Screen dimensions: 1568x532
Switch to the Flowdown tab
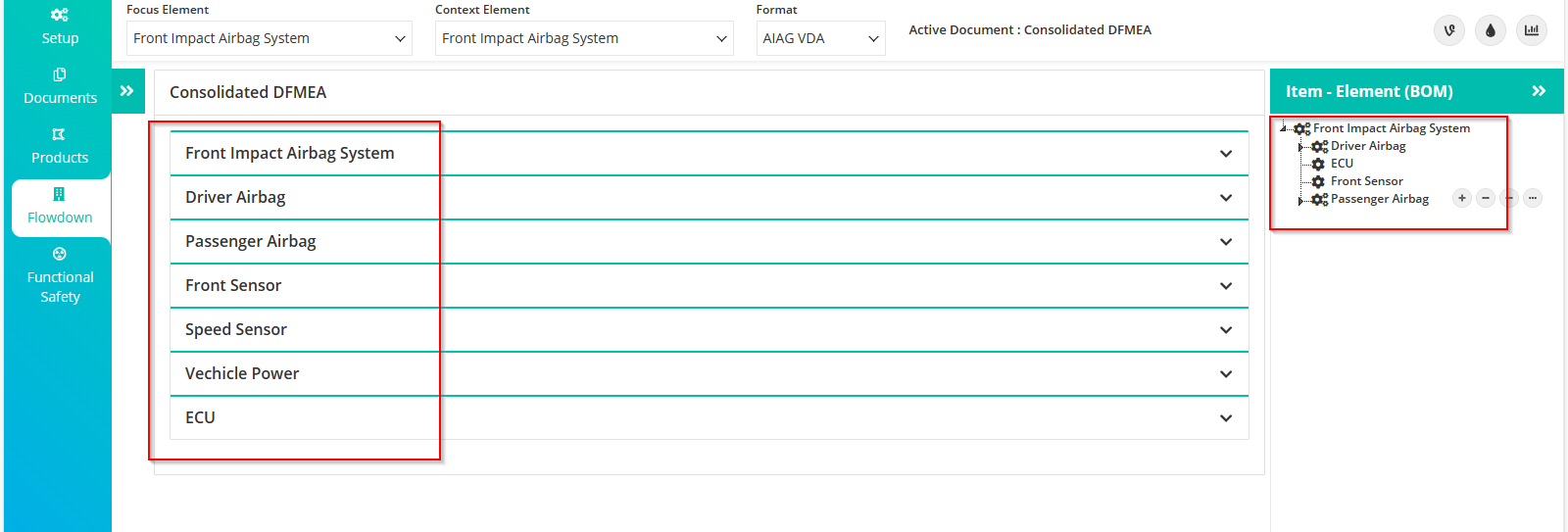[x=60, y=206]
